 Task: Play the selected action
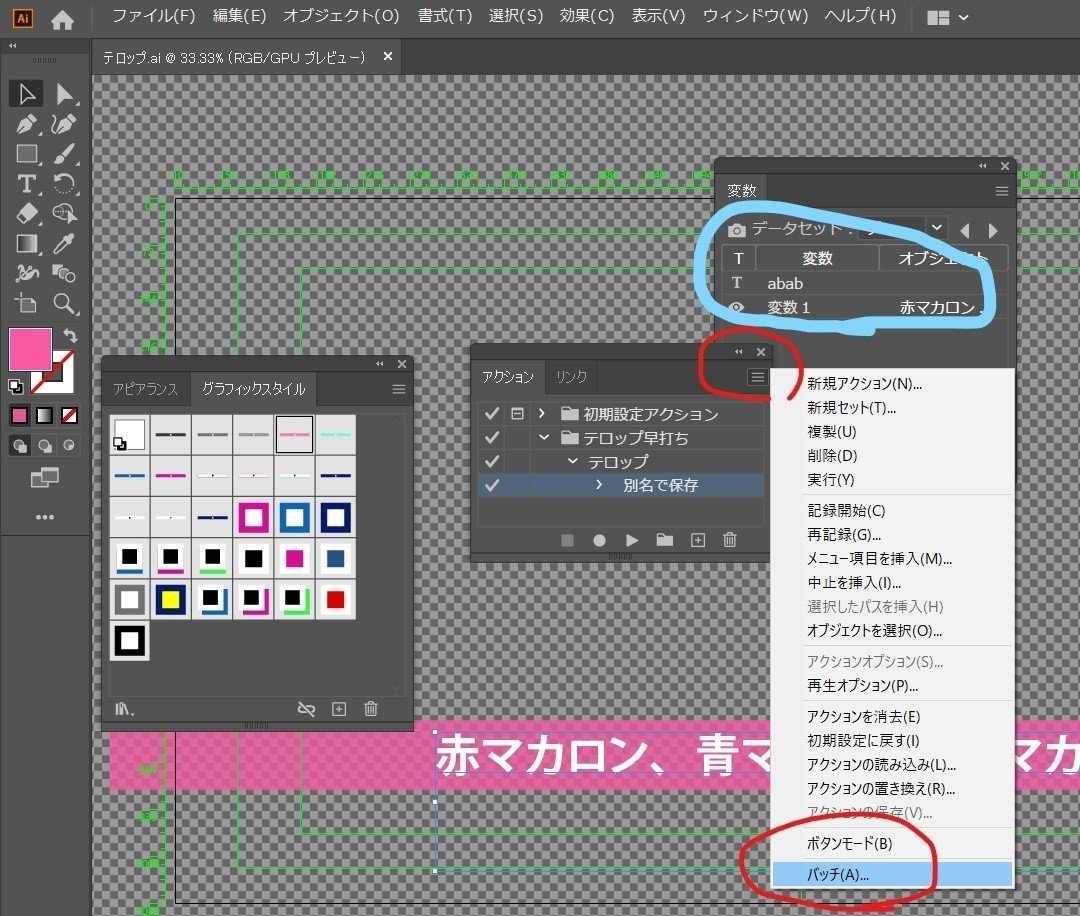click(x=632, y=541)
